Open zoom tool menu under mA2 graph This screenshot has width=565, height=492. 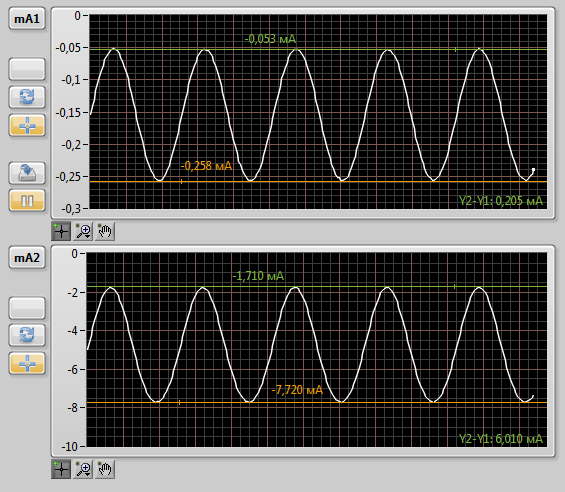coord(83,469)
